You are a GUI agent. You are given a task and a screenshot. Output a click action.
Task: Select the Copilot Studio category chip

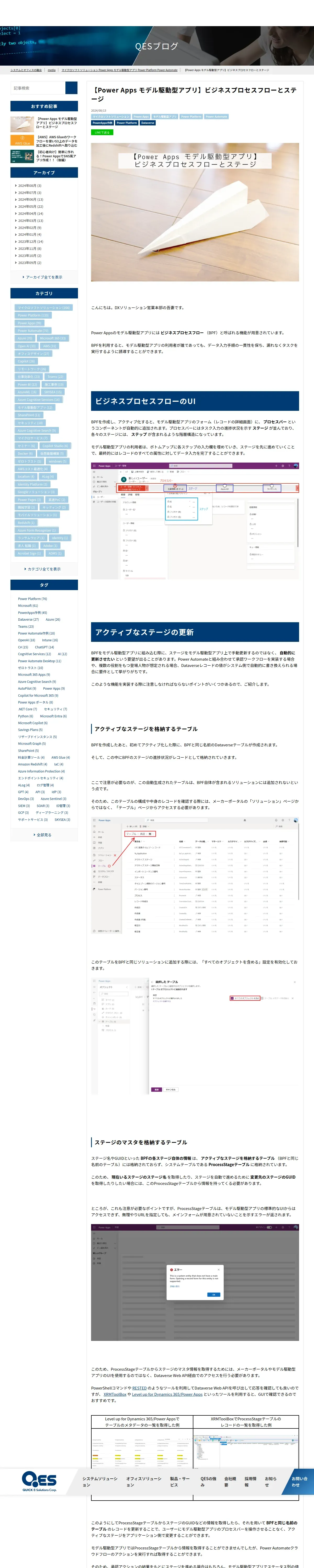(55, 446)
